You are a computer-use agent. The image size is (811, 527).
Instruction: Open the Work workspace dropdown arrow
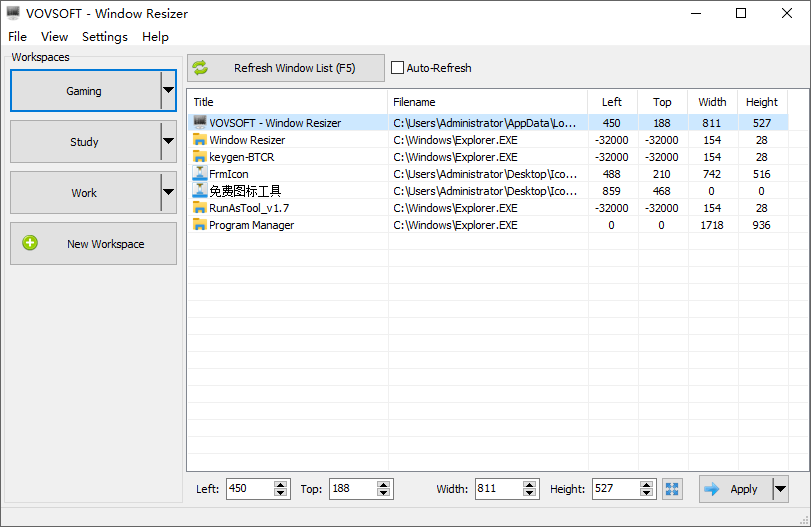tap(169, 192)
